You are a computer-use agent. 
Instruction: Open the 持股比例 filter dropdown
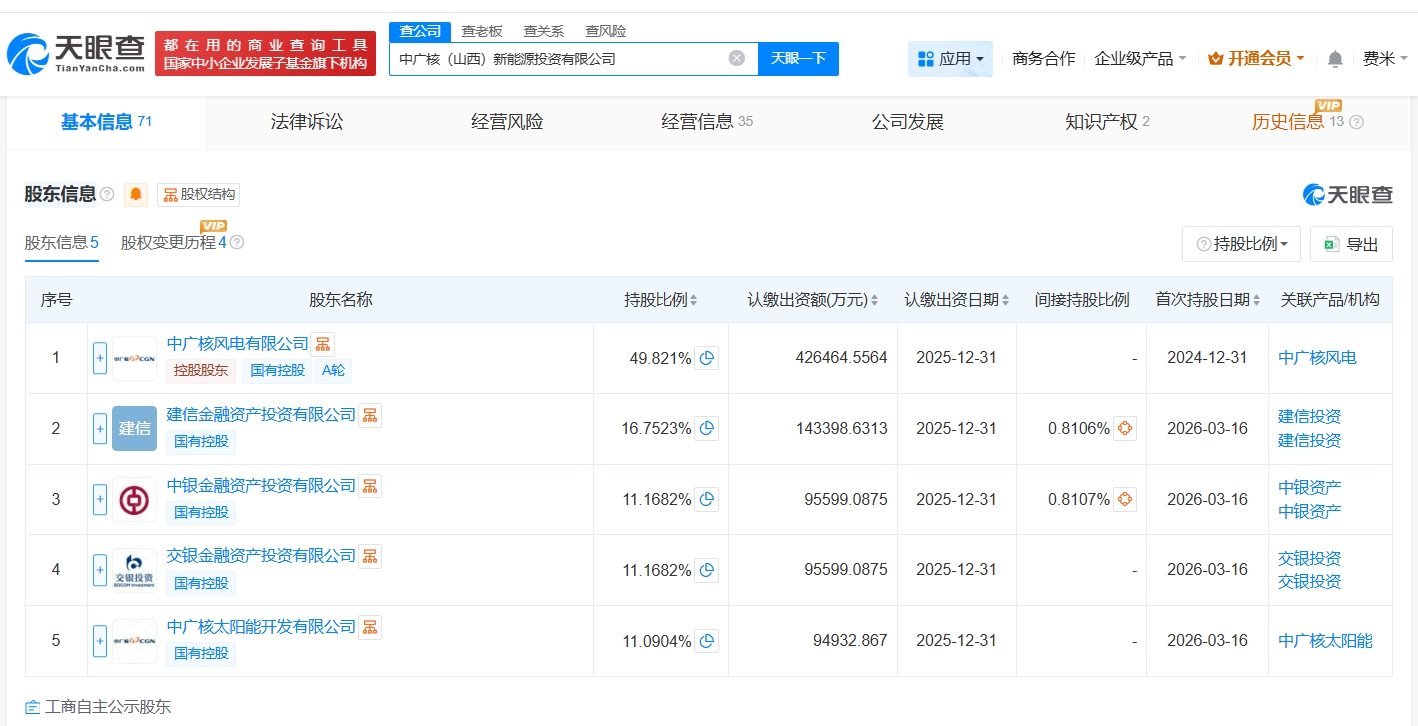click(x=1242, y=244)
